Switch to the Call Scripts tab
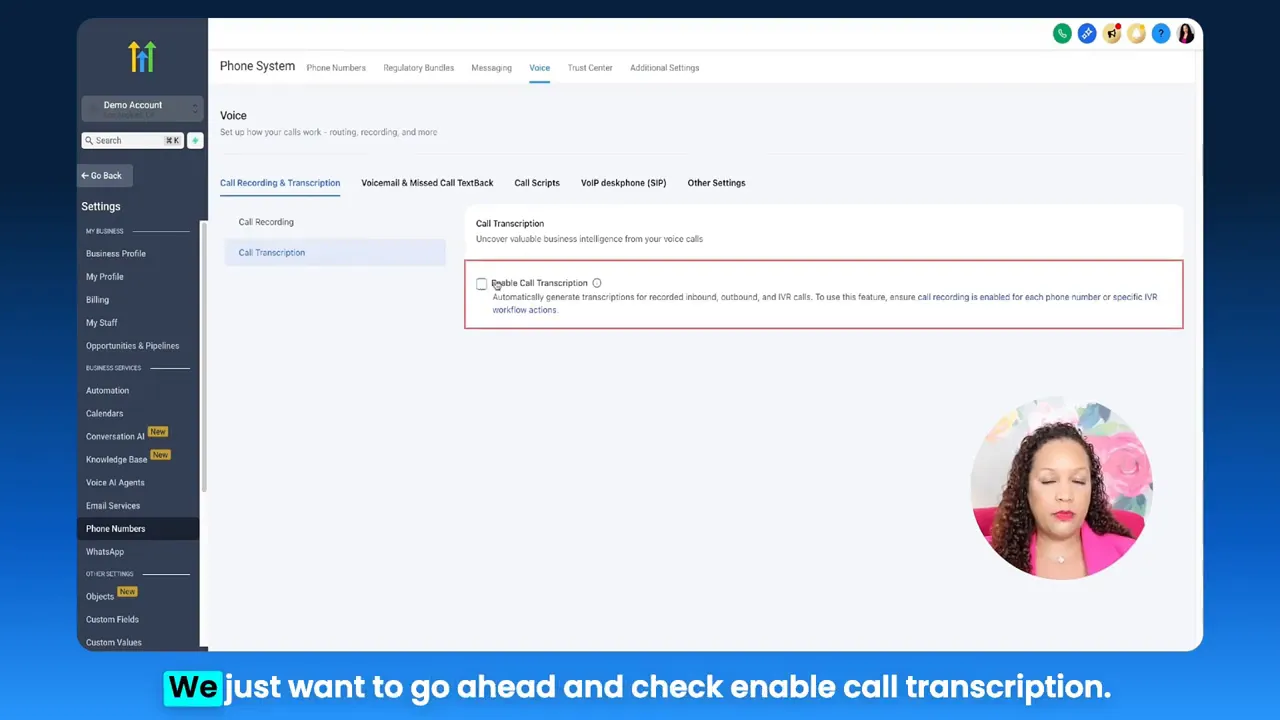1280x720 pixels. (537, 183)
